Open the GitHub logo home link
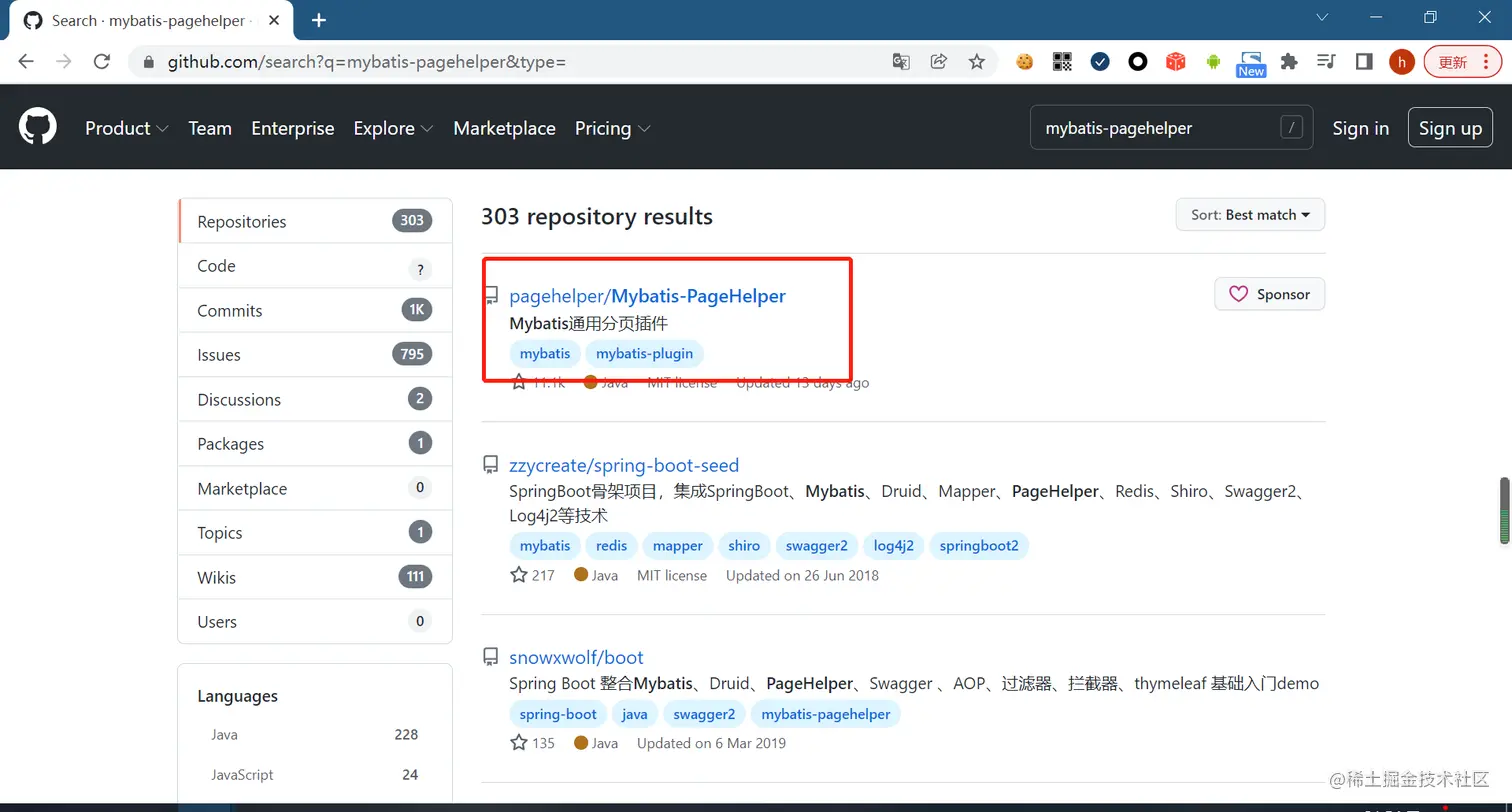The image size is (1512, 812). pyautogui.click(x=38, y=128)
